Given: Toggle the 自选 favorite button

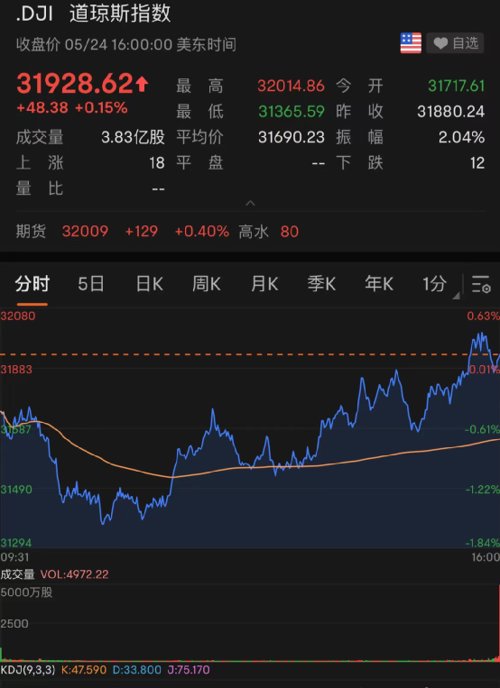Looking at the screenshot, I should (x=455, y=43).
